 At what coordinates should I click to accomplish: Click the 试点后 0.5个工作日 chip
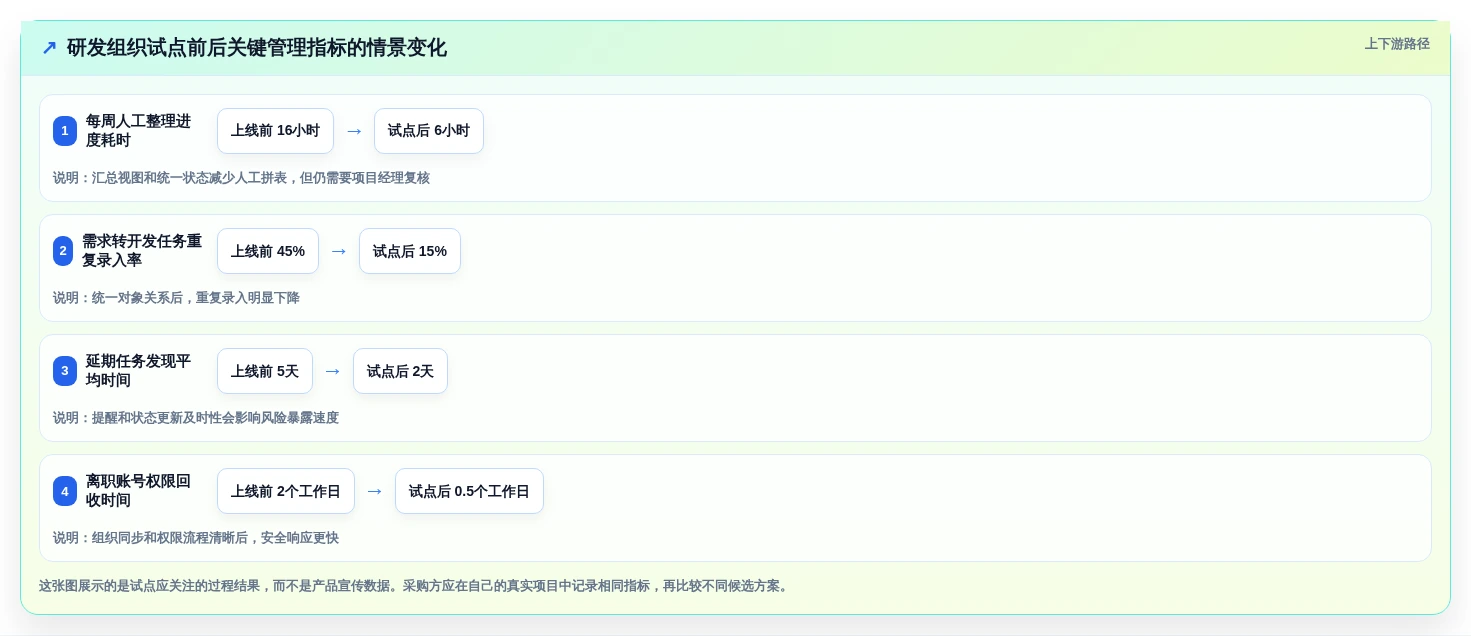(x=469, y=491)
